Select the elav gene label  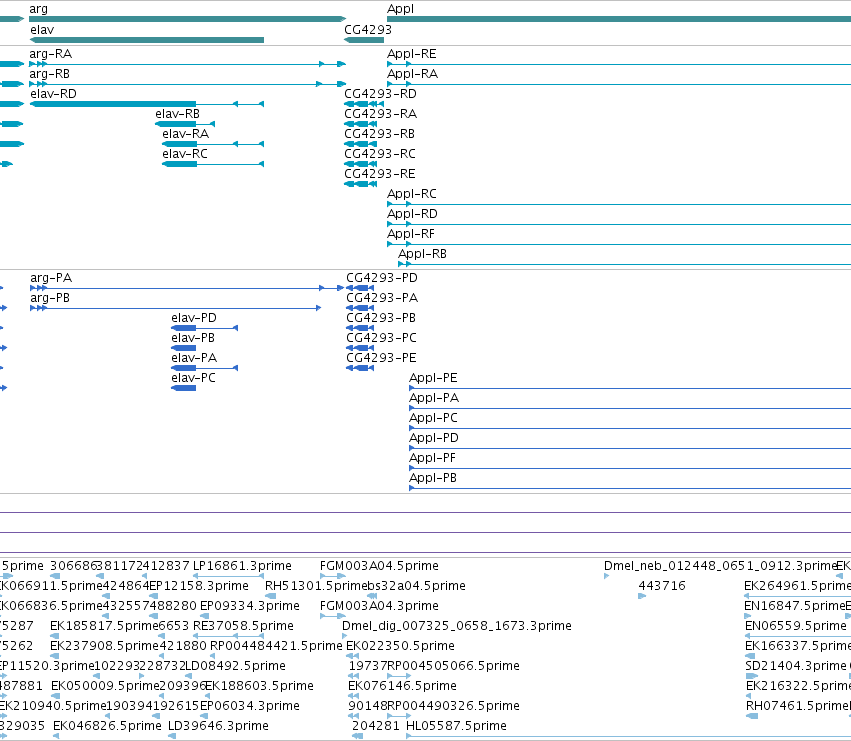pyautogui.click(x=42, y=30)
